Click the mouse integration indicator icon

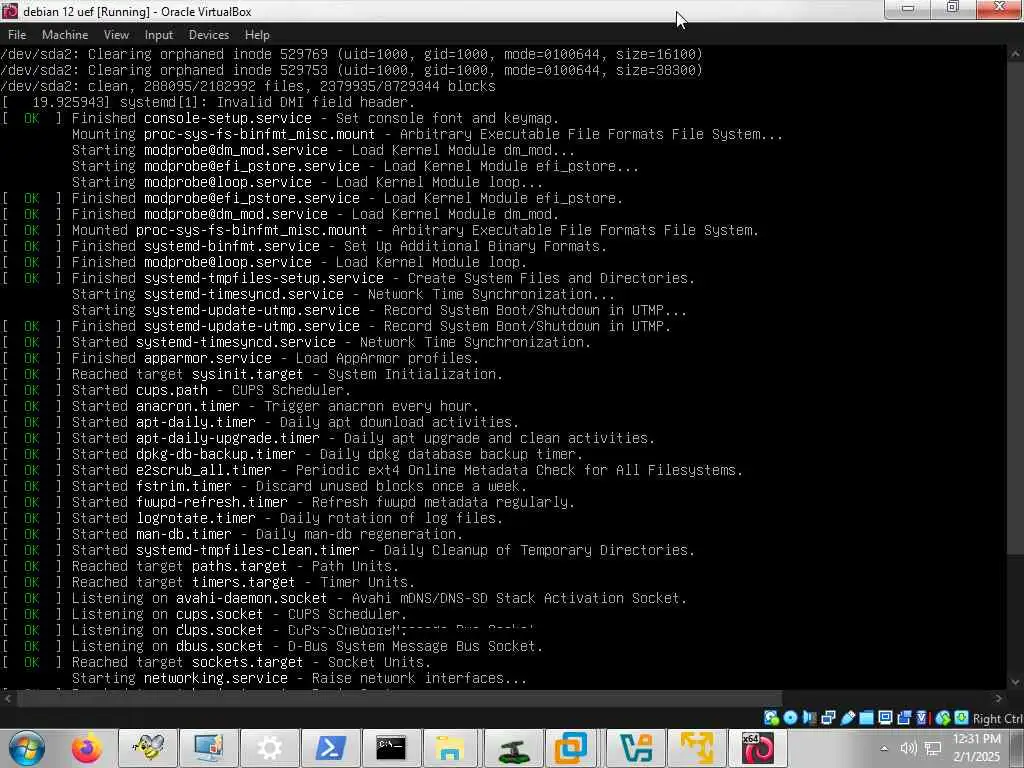(x=943, y=718)
